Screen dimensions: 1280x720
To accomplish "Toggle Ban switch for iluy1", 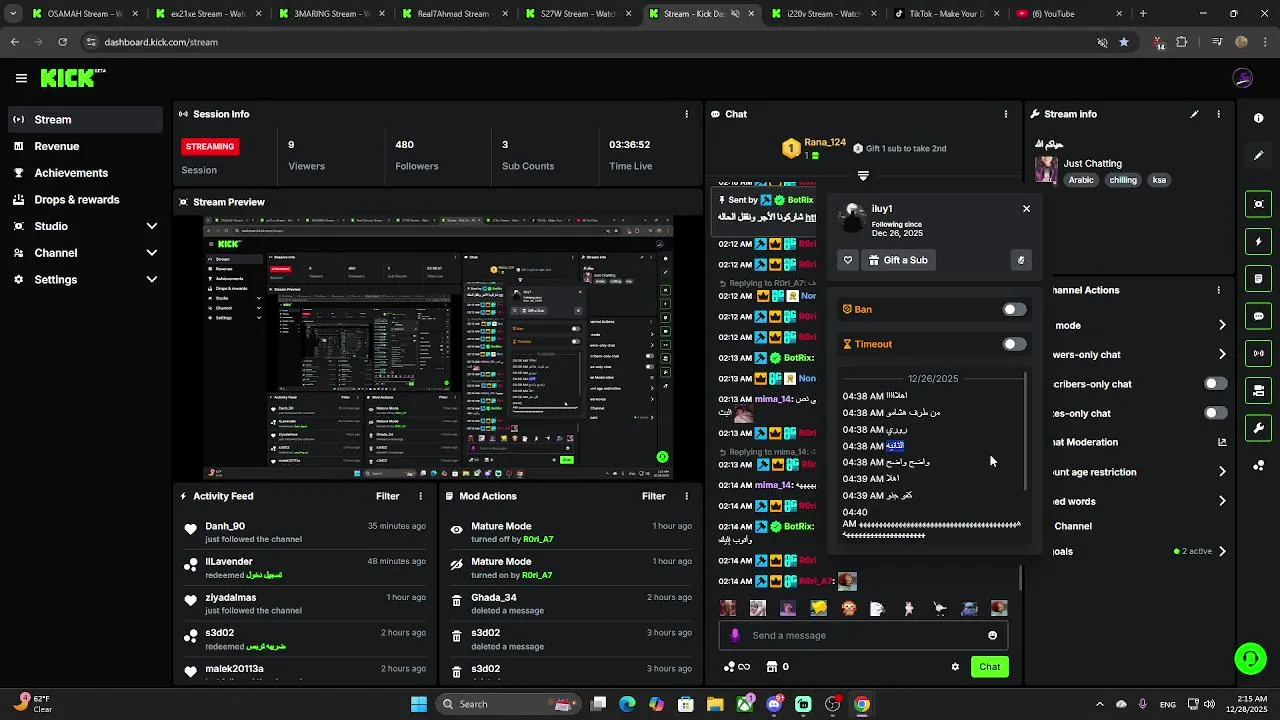I will click(x=1014, y=310).
